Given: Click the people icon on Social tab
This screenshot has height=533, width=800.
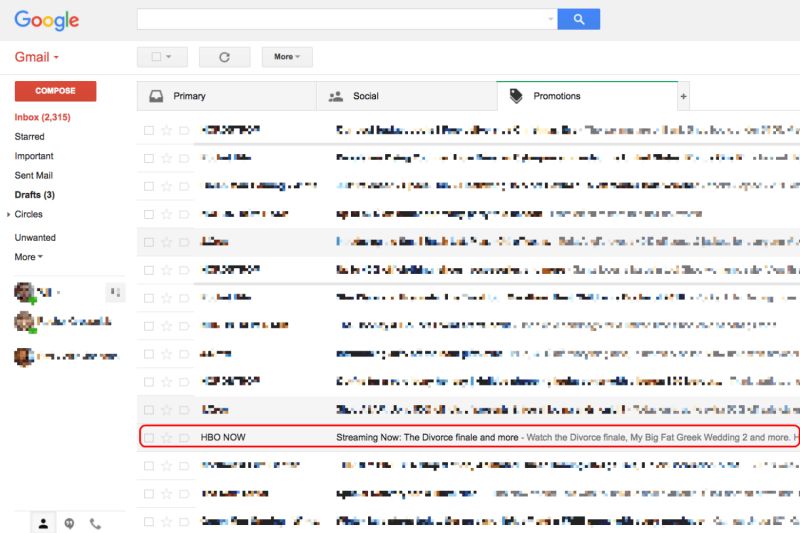Looking at the screenshot, I should click(x=336, y=96).
